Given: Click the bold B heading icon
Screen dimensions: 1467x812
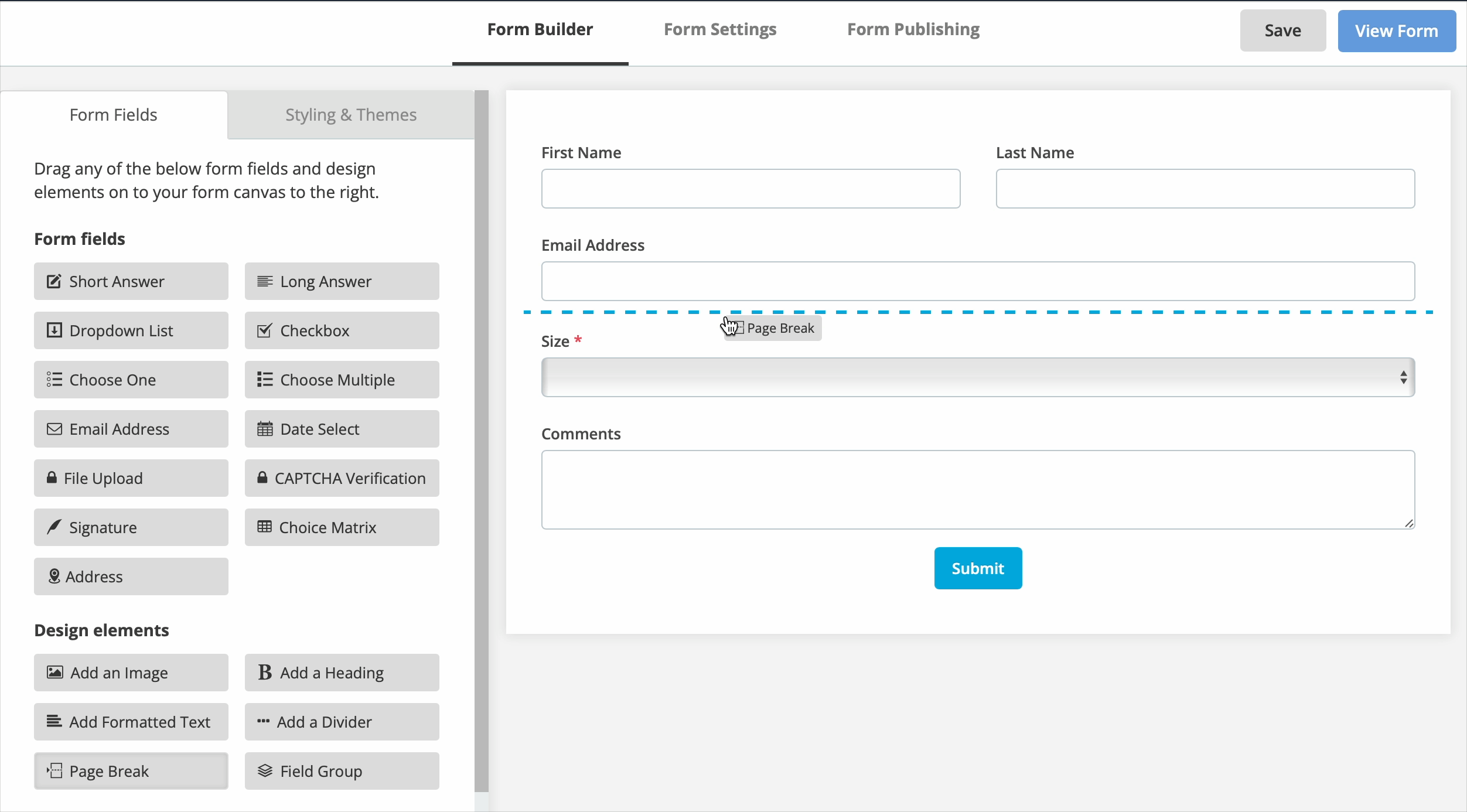Looking at the screenshot, I should pos(265,672).
